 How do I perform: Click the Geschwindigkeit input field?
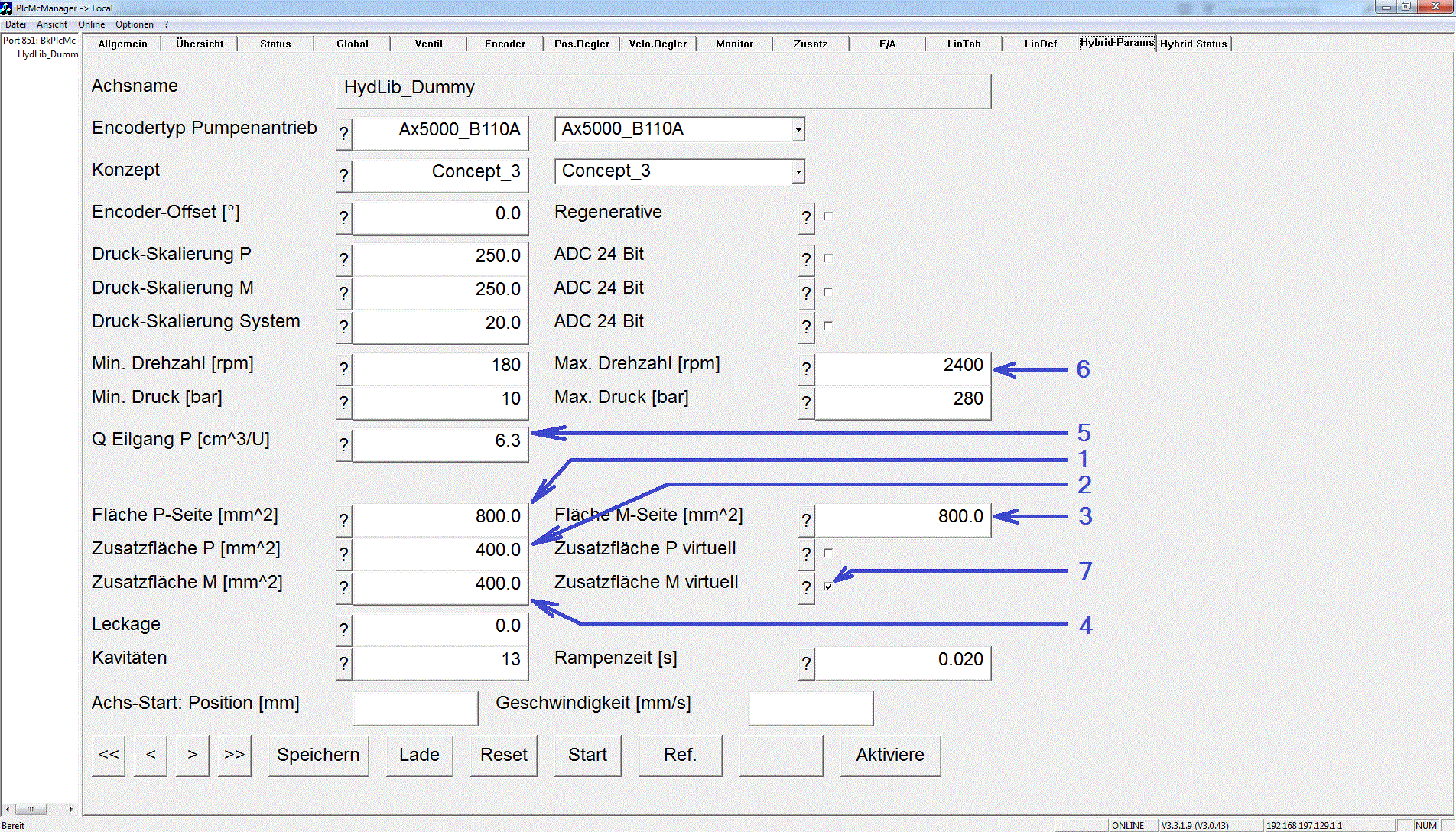pos(811,709)
